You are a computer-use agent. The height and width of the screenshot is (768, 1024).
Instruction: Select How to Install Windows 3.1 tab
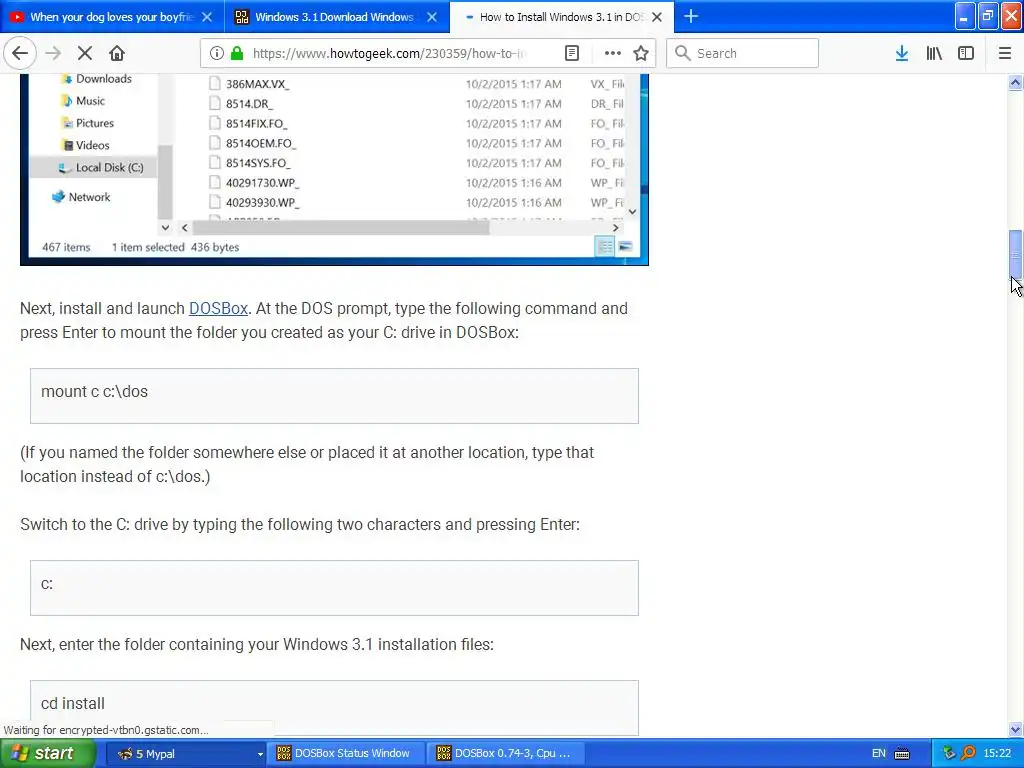[x=562, y=17]
